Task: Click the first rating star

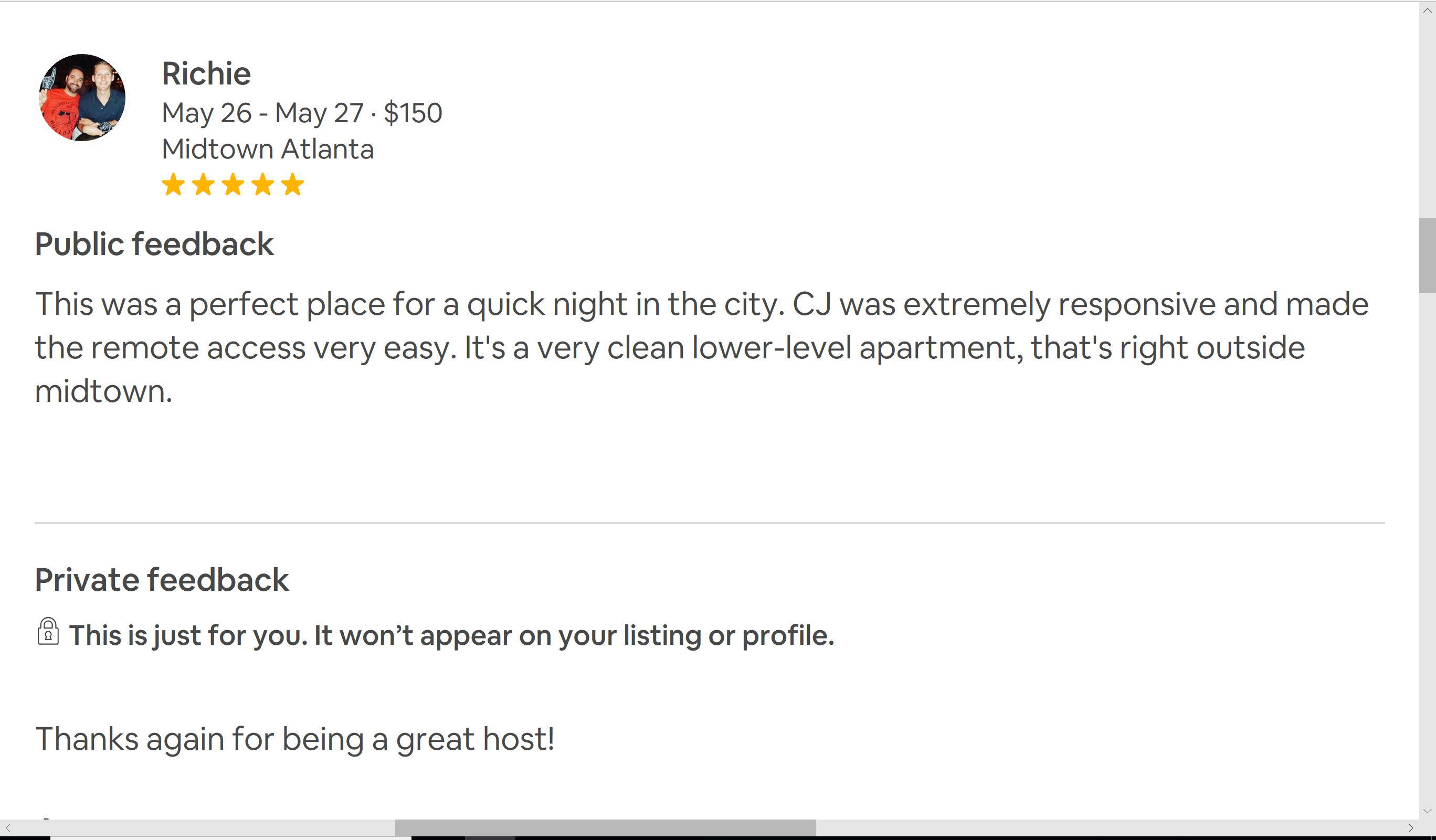Action: (173, 185)
